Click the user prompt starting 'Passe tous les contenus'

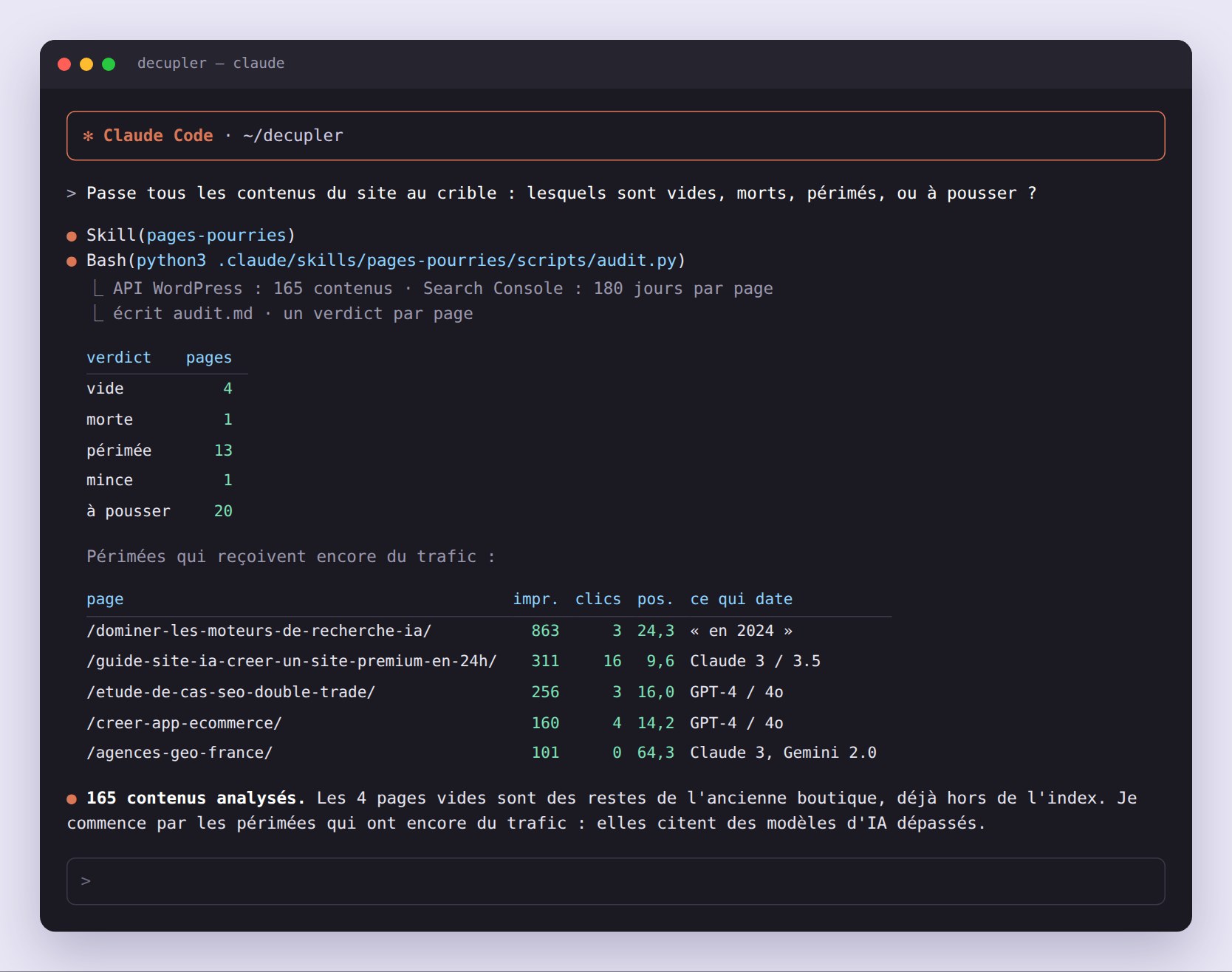561,194
